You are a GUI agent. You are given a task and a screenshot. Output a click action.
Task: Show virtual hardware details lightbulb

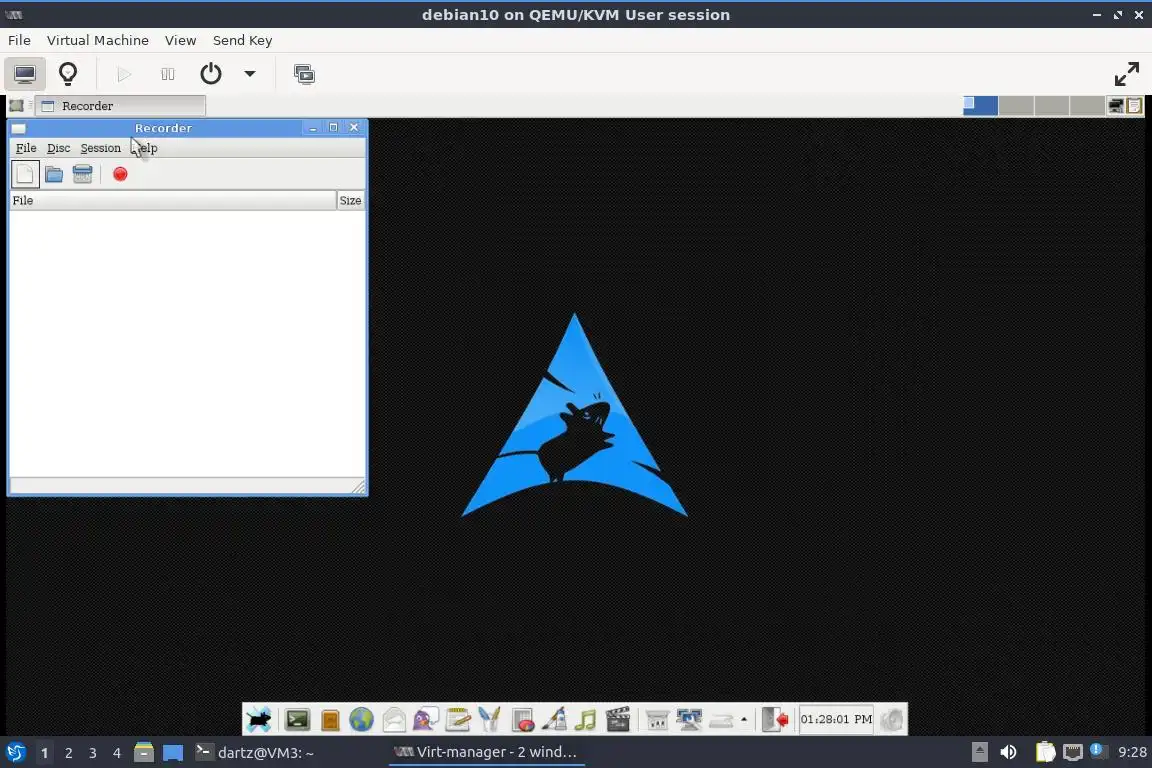pos(68,74)
